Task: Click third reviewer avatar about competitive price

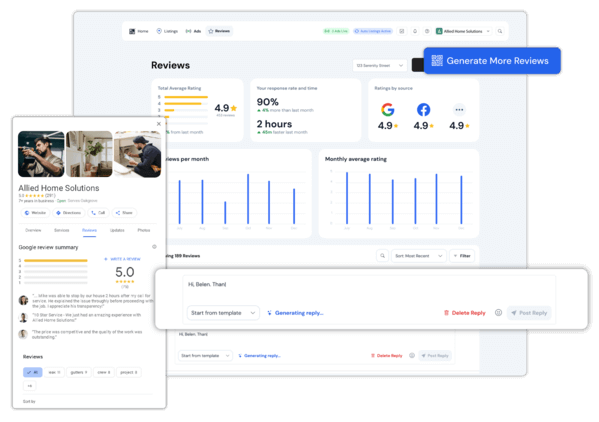Action: click(23, 334)
